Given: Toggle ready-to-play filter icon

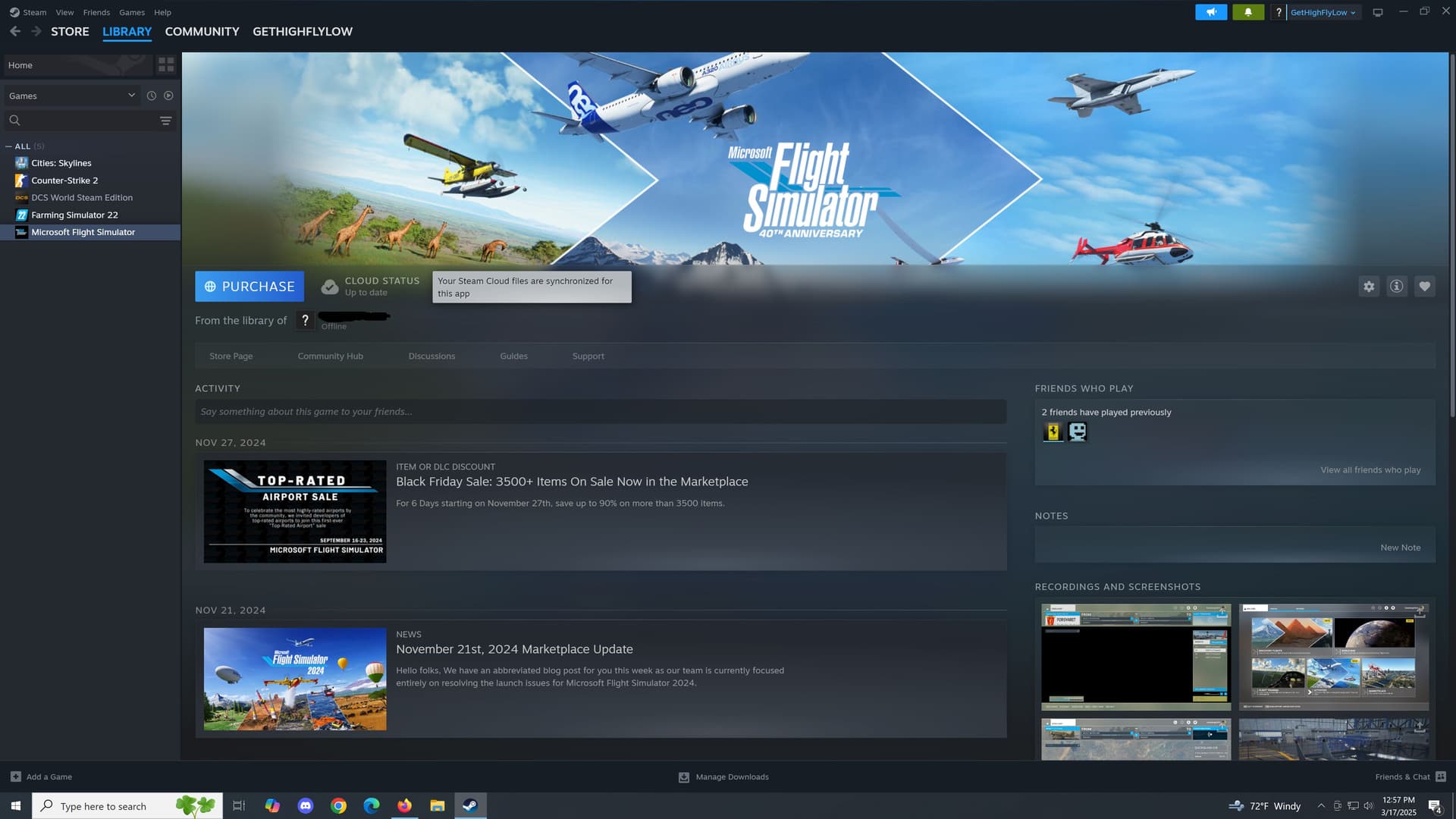Looking at the screenshot, I should coord(168,96).
